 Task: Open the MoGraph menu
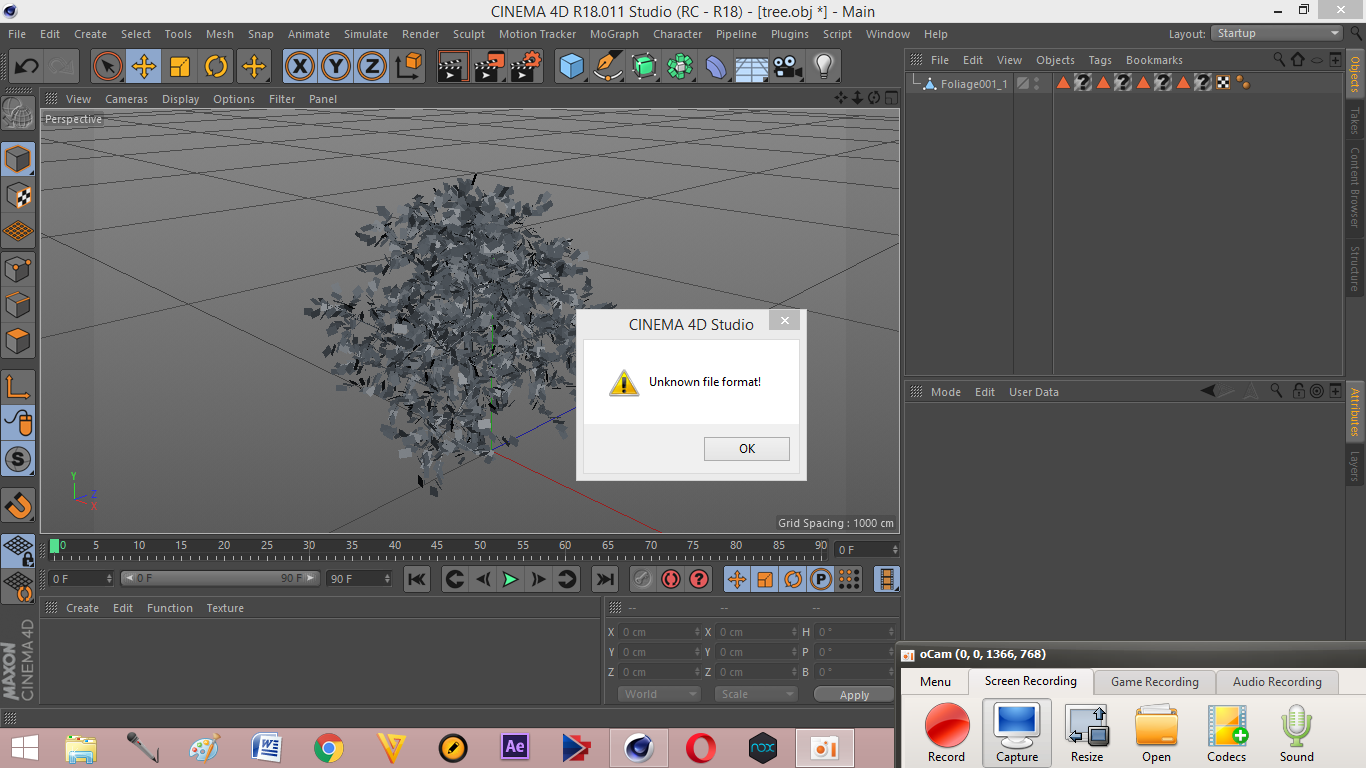(614, 34)
